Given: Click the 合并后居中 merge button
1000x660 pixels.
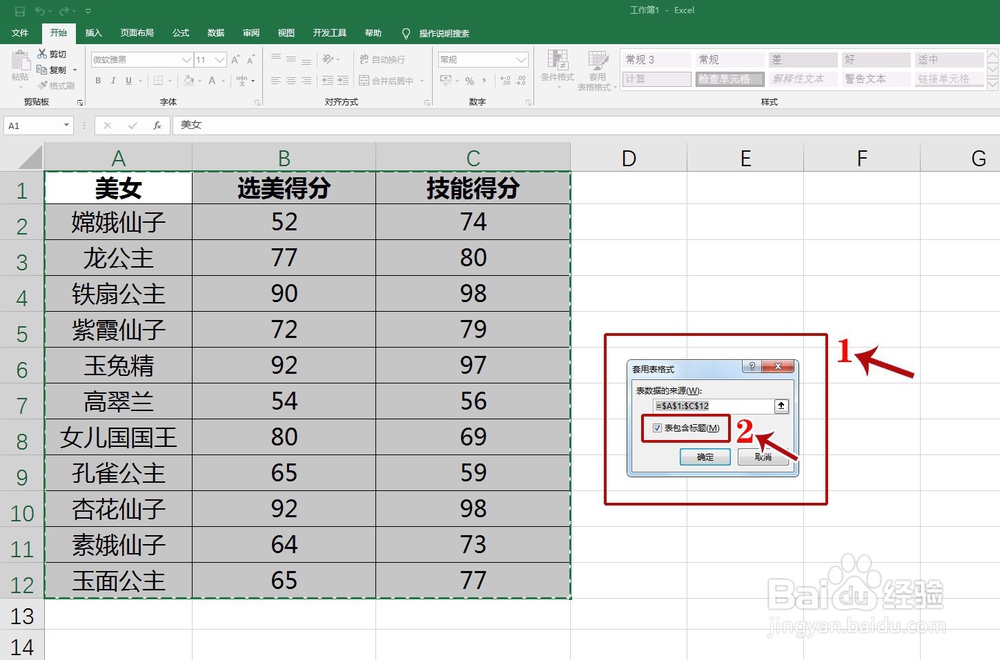Looking at the screenshot, I should pos(386,81).
